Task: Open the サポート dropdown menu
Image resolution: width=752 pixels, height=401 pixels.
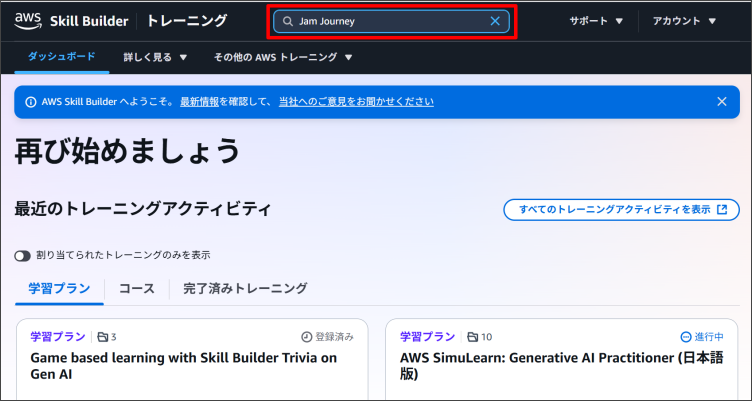Action: click(596, 21)
